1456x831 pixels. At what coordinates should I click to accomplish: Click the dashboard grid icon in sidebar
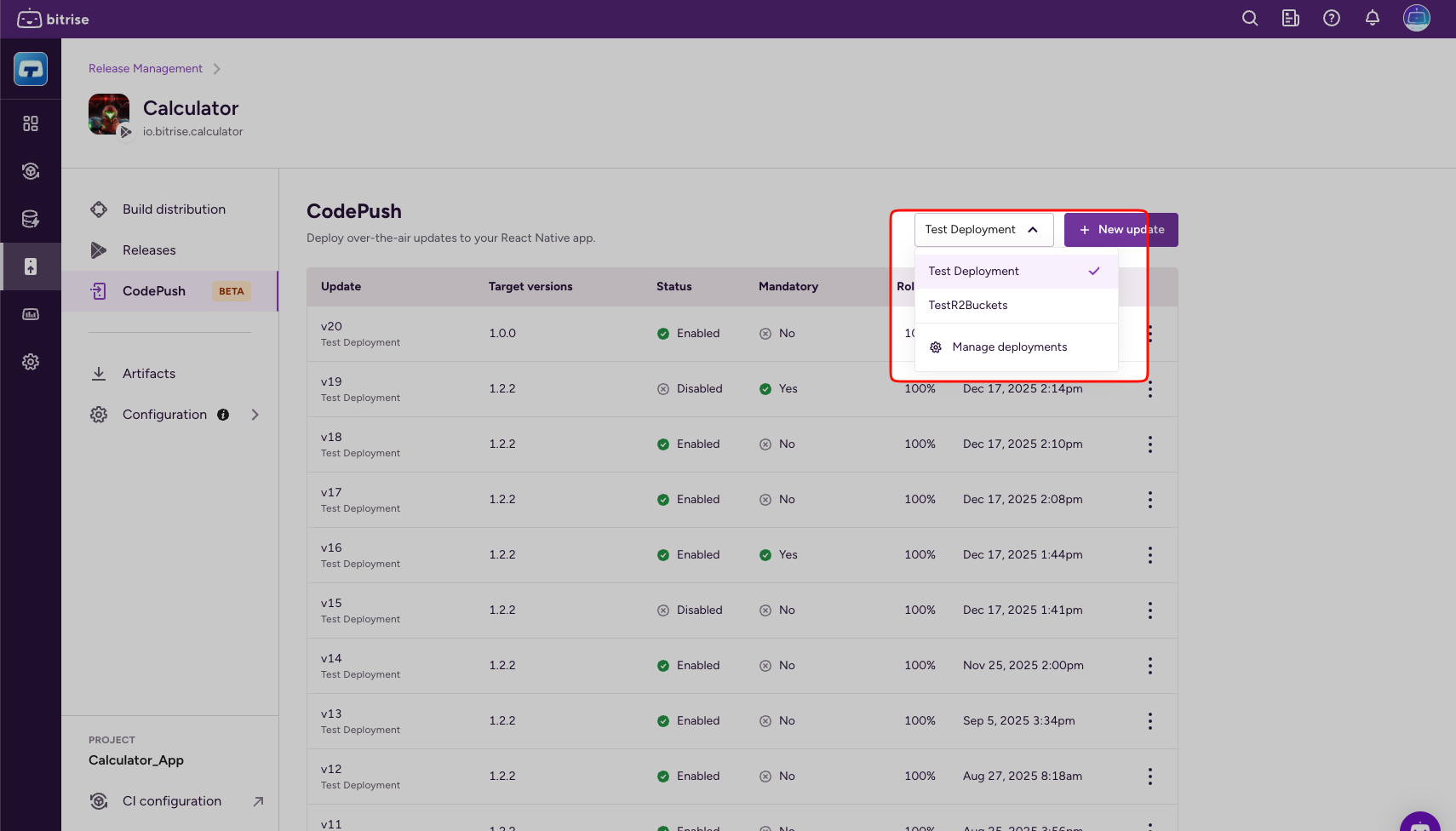[x=31, y=123]
